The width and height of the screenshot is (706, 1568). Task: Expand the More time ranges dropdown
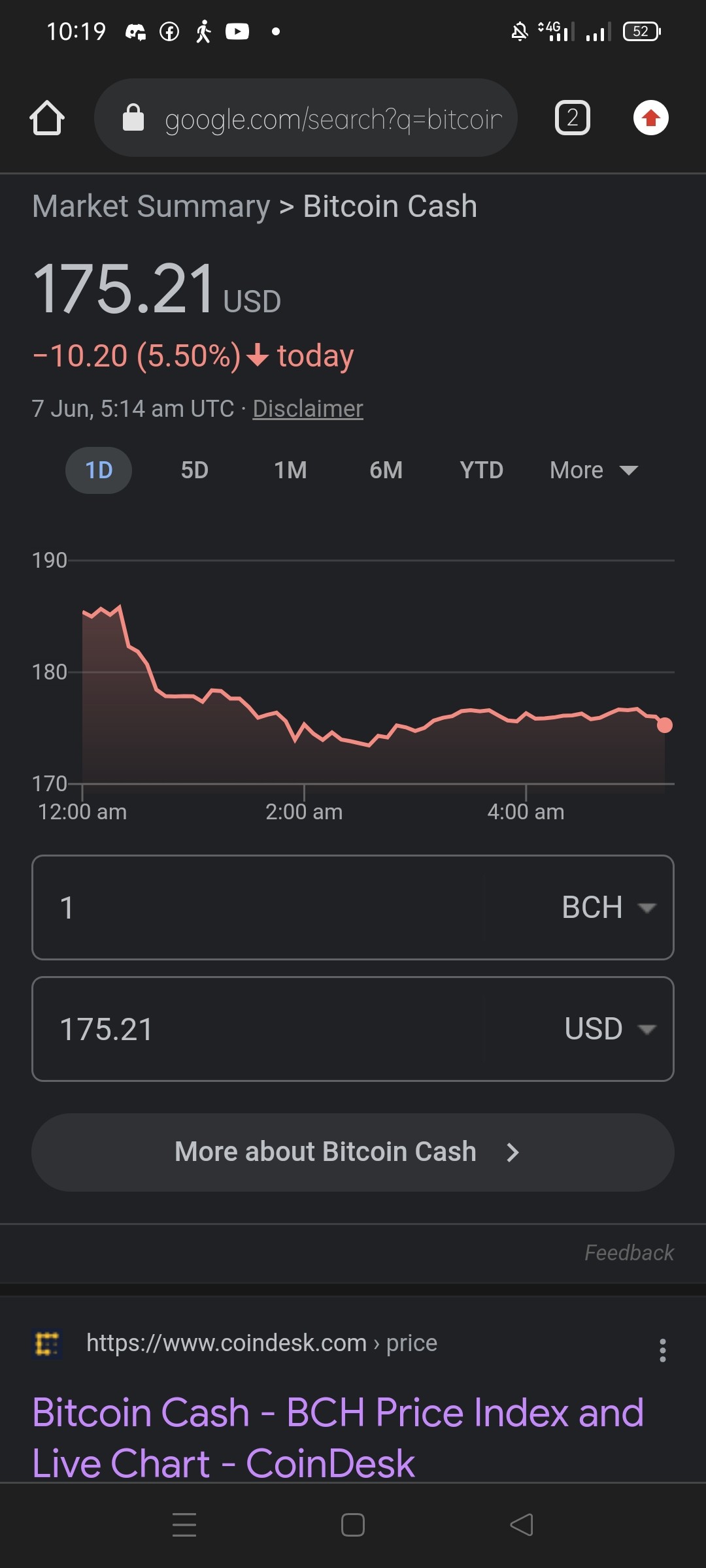click(x=594, y=470)
